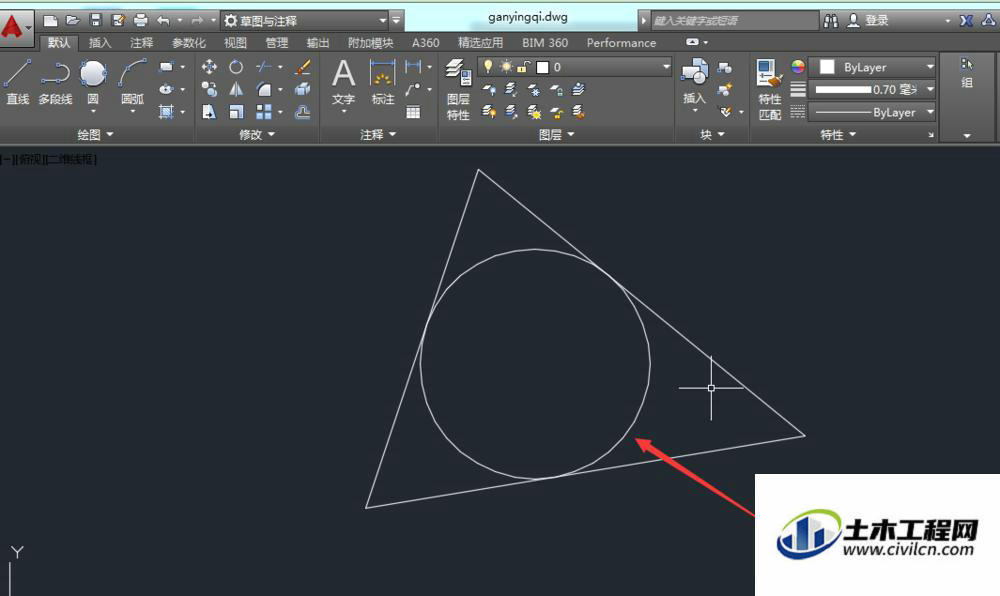Select the Leader tool icon
The width and height of the screenshot is (1000, 596).
pos(413,89)
